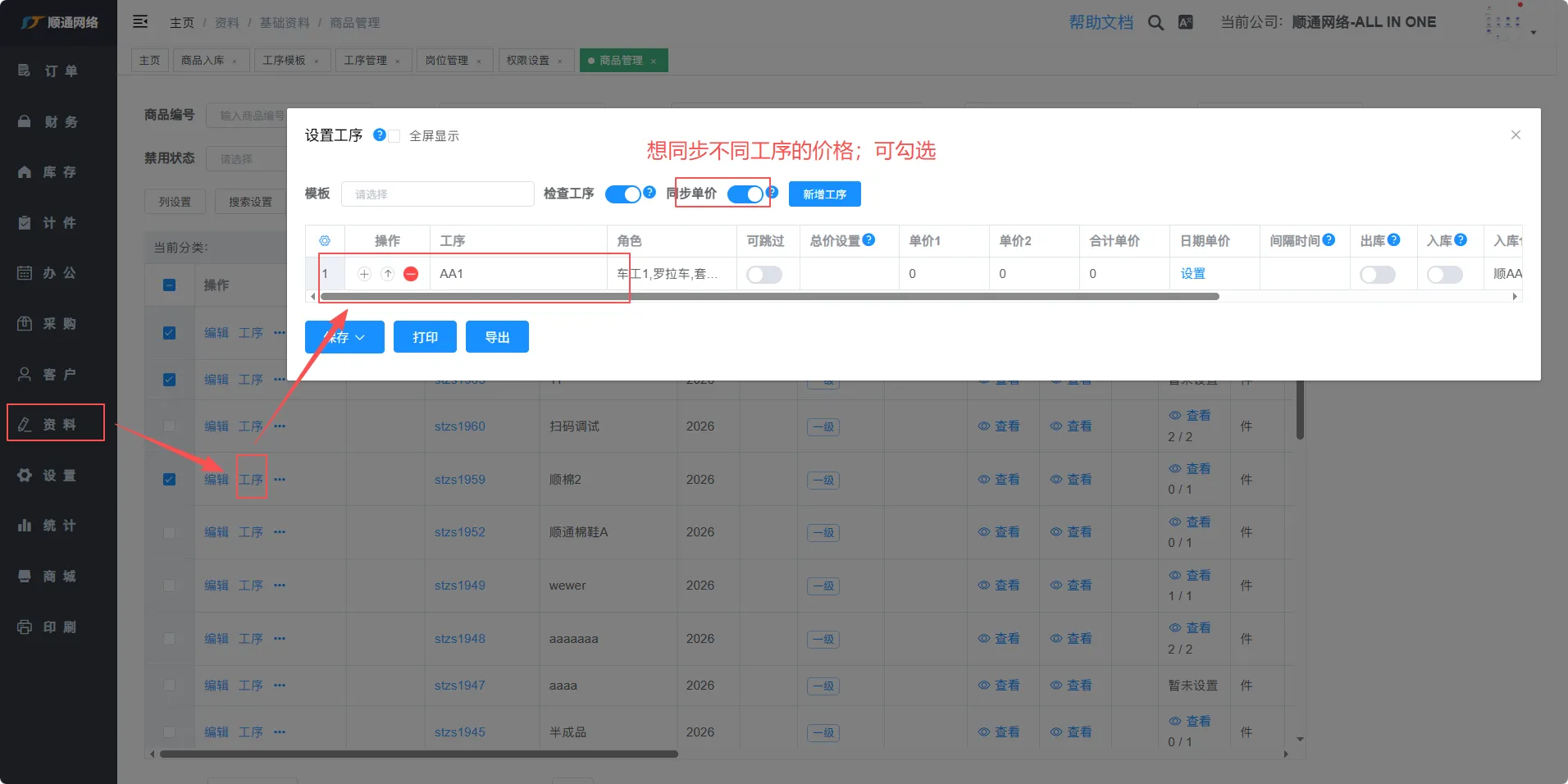Click the move-up arrow icon for AA1
The height and width of the screenshot is (784, 1568).
click(x=388, y=274)
